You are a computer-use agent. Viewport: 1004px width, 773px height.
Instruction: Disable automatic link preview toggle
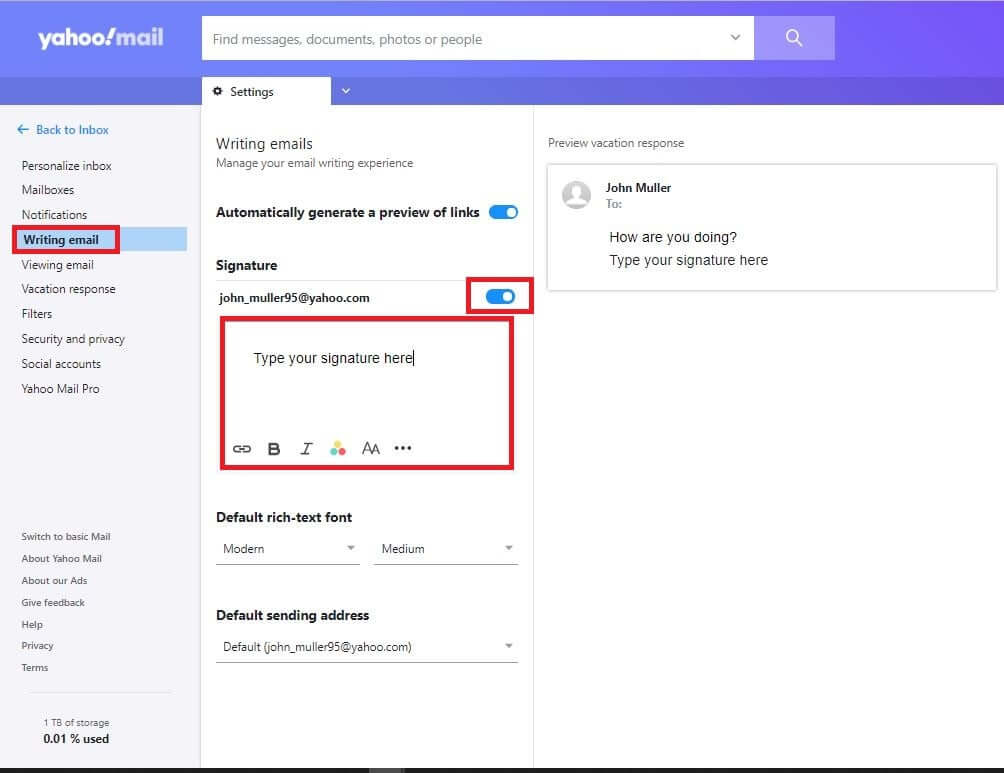pyautogui.click(x=503, y=212)
